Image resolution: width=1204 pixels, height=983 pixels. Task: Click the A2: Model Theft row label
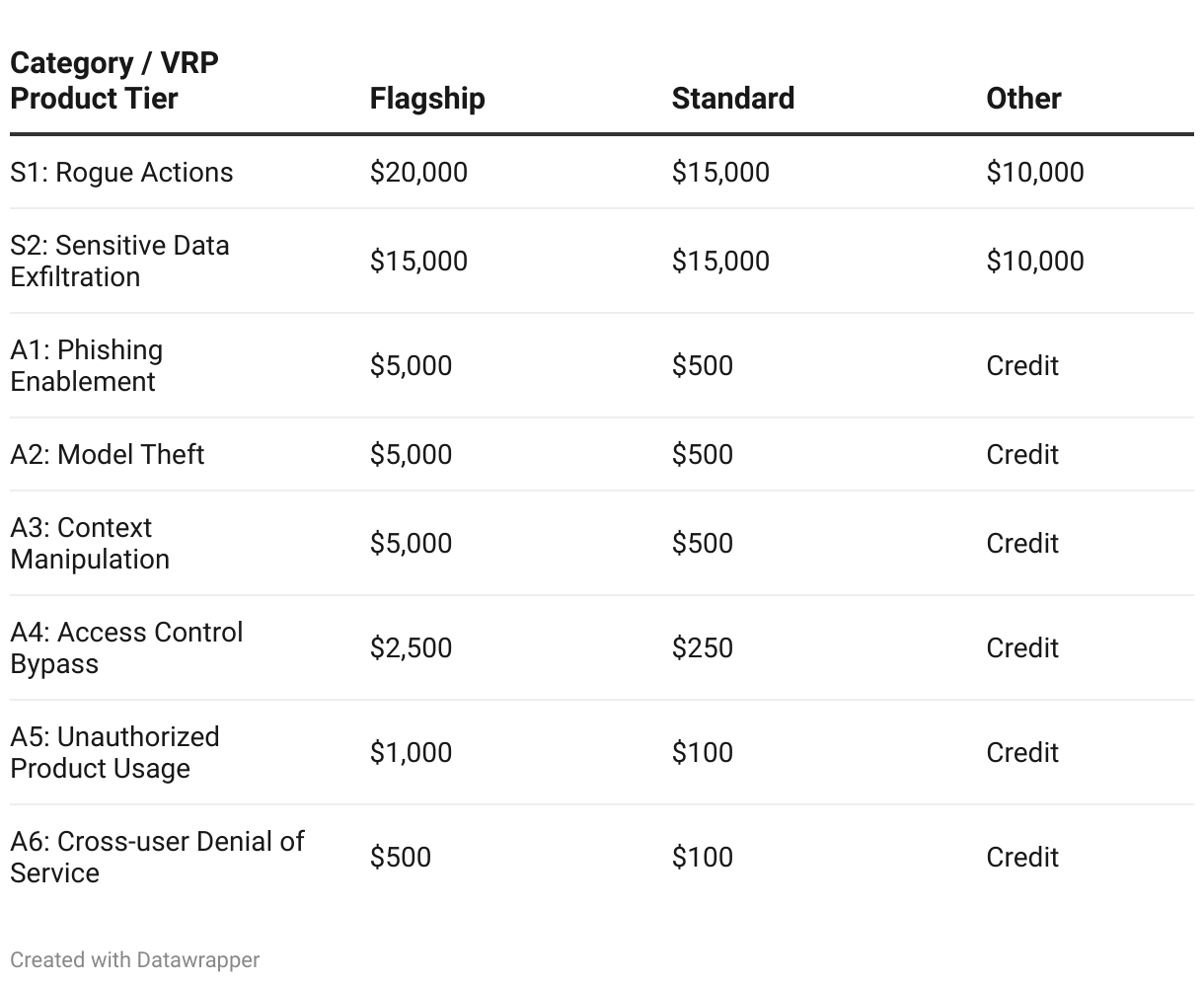(x=108, y=454)
